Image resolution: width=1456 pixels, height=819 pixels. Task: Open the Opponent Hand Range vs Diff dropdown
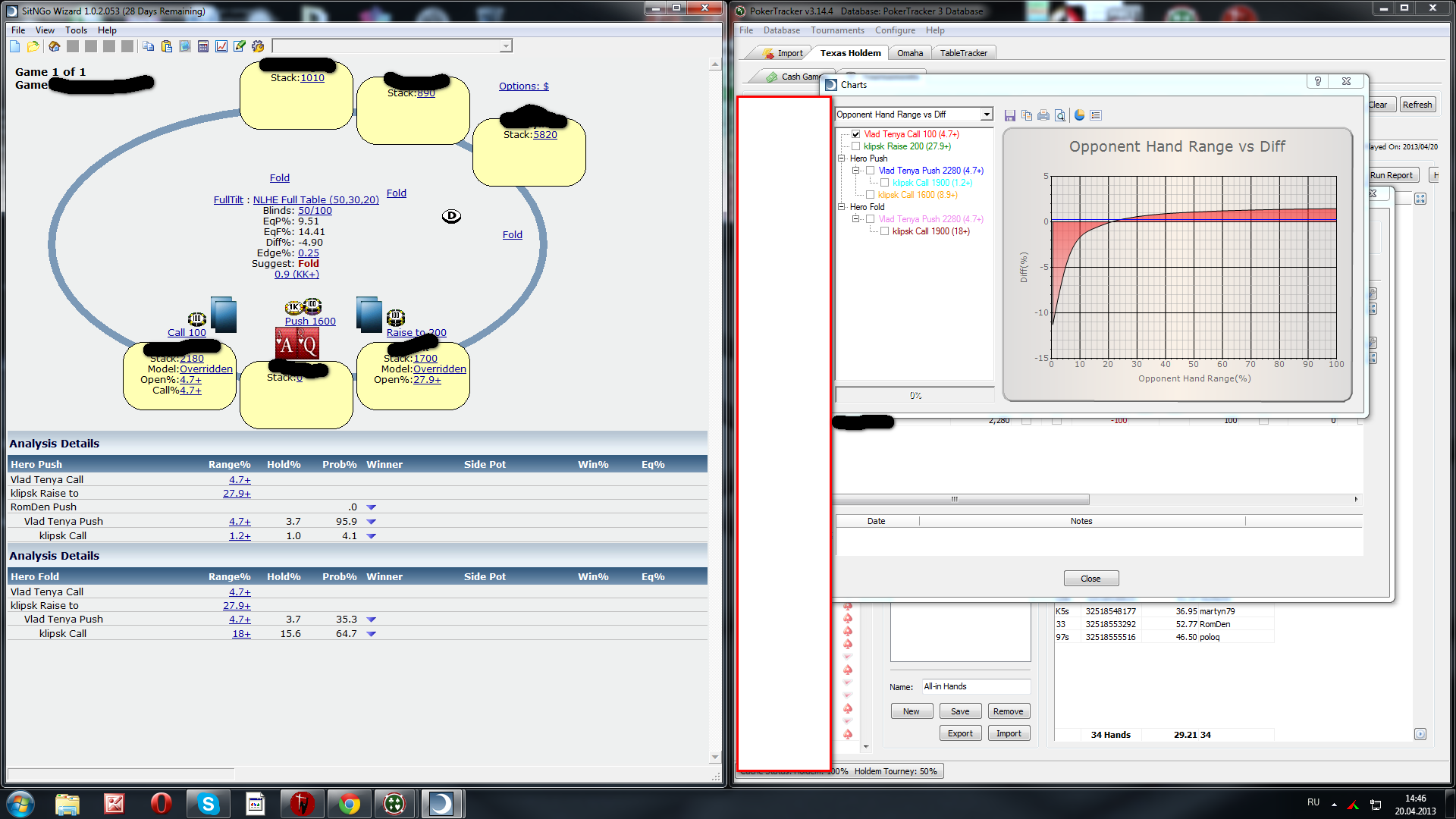pos(986,115)
